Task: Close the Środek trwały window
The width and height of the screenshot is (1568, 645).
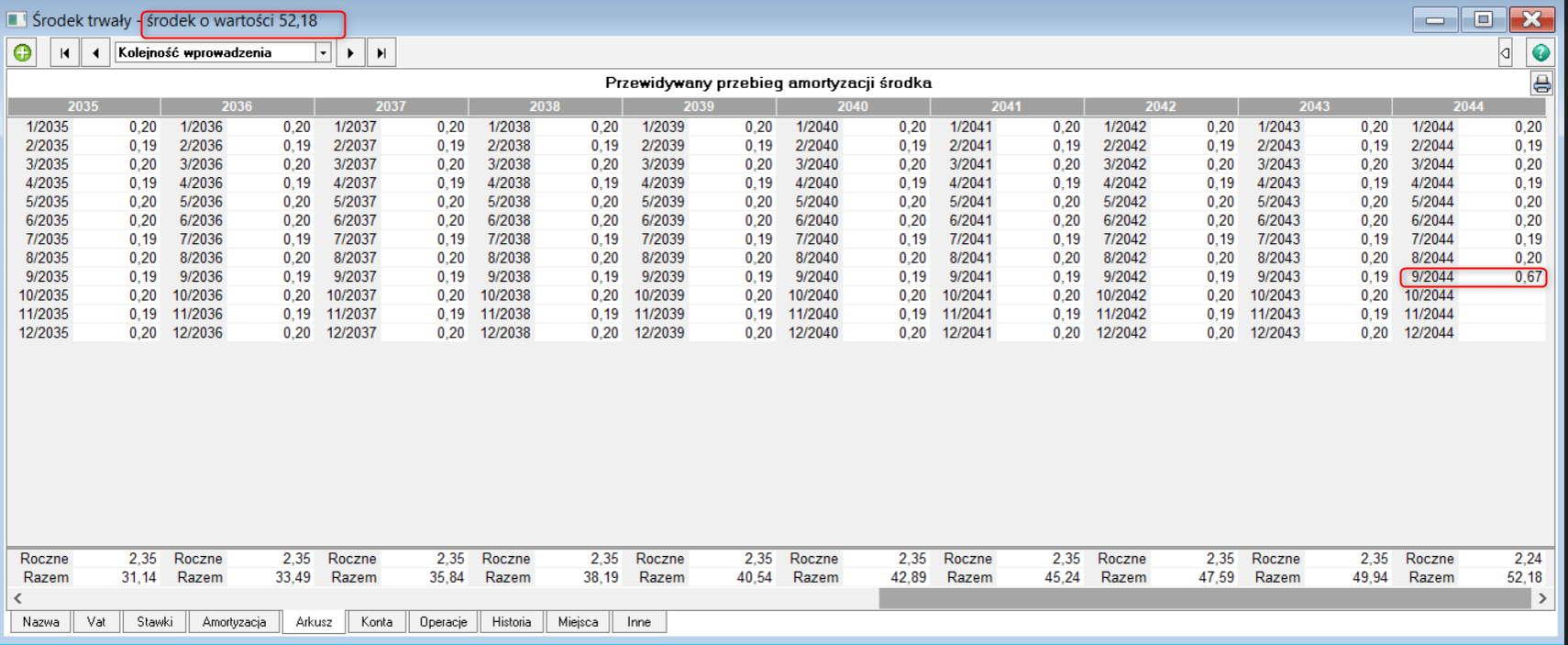Action: pos(1531,19)
